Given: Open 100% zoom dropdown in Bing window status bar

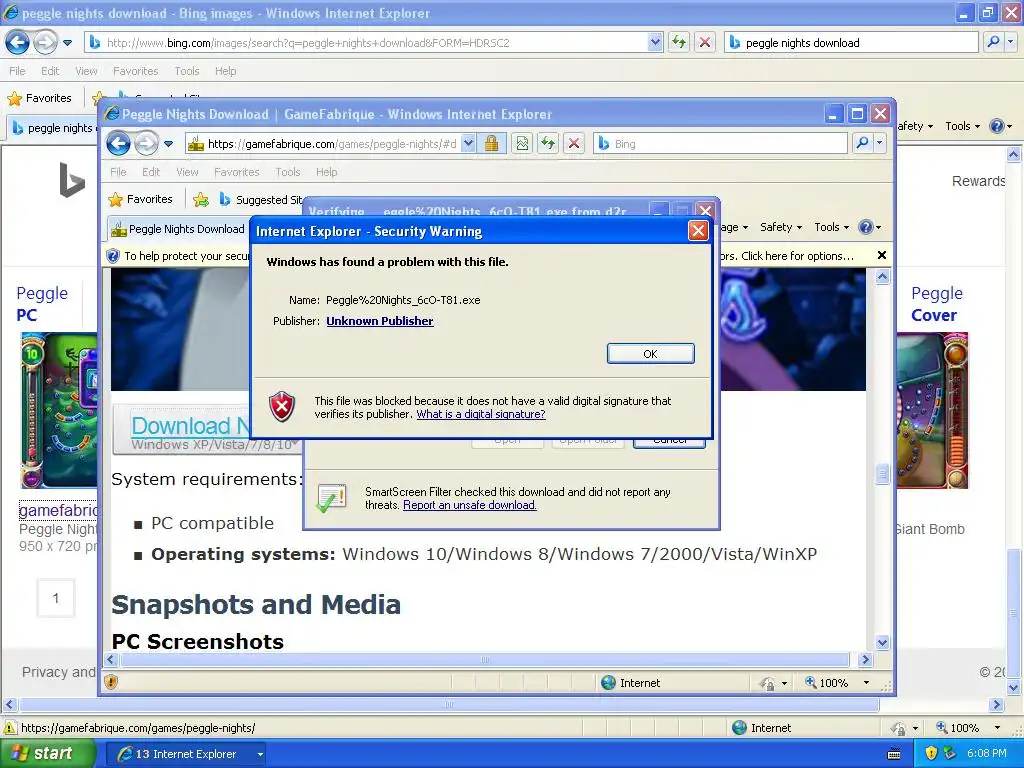Looking at the screenshot, I should (x=997, y=728).
